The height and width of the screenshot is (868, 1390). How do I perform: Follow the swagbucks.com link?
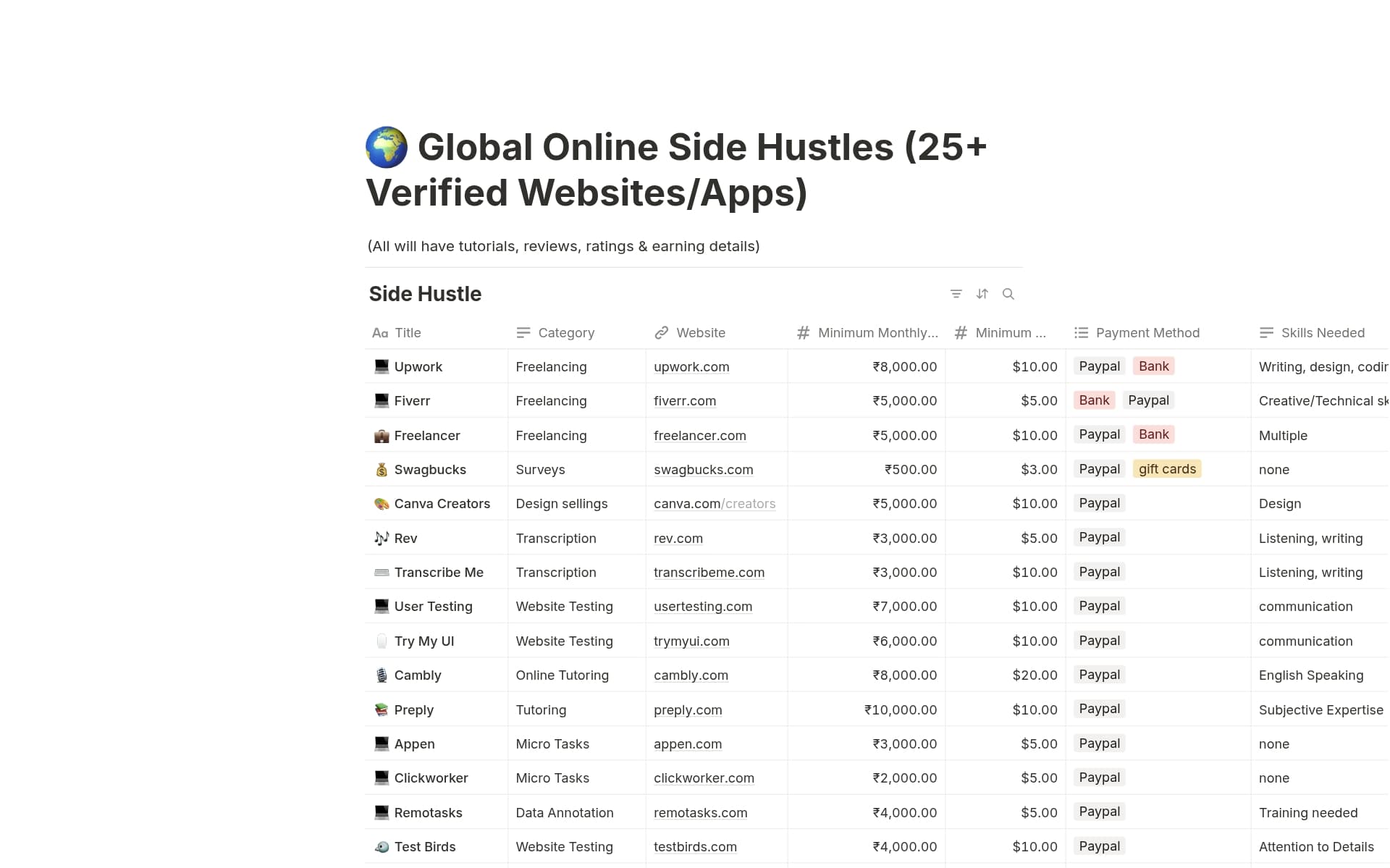coord(703,470)
